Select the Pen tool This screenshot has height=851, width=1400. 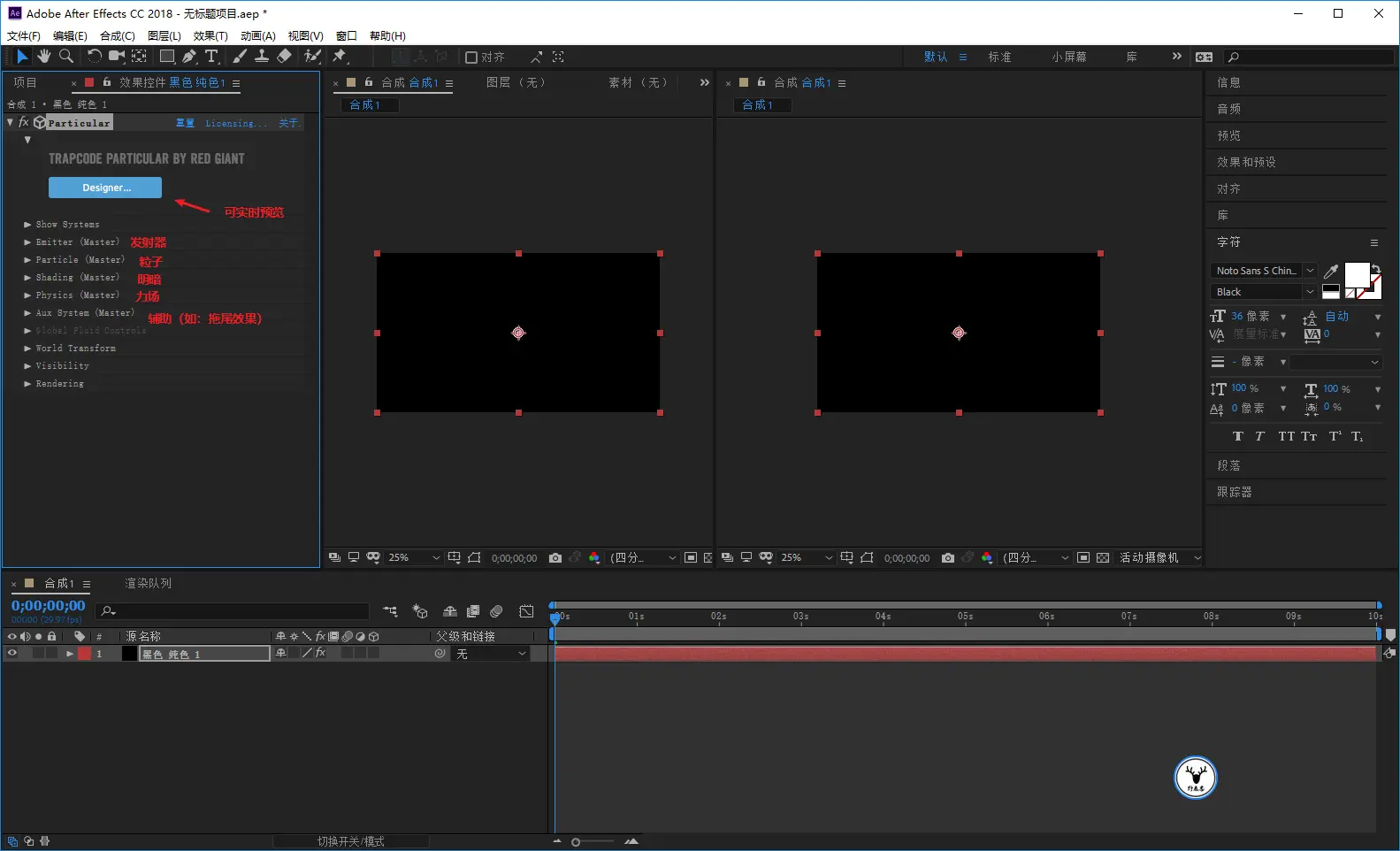point(189,57)
